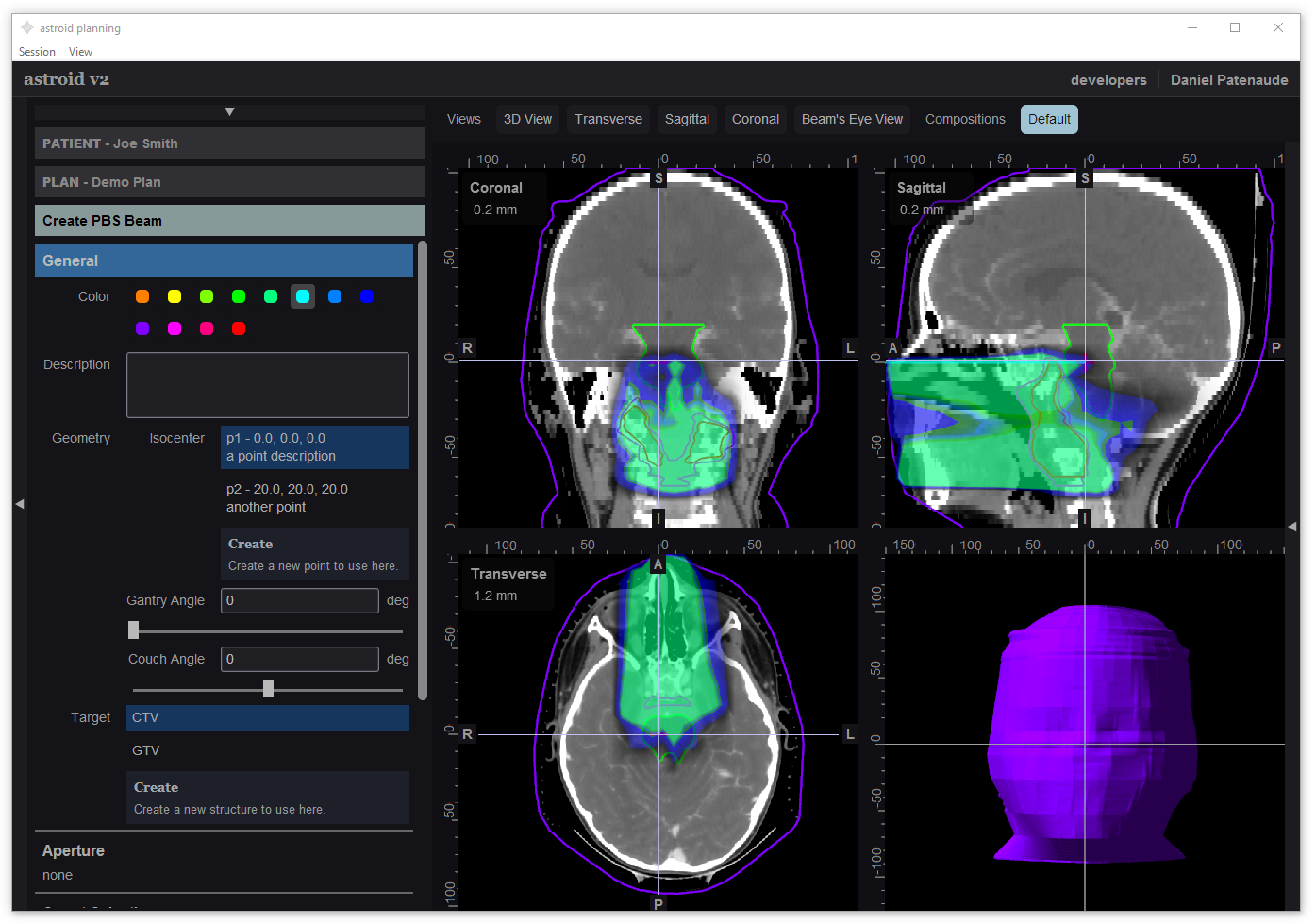The height and width of the screenshot is (924, 1316).
Task: Click the astroid planning title bar icon
Action: tap(27, 28)
